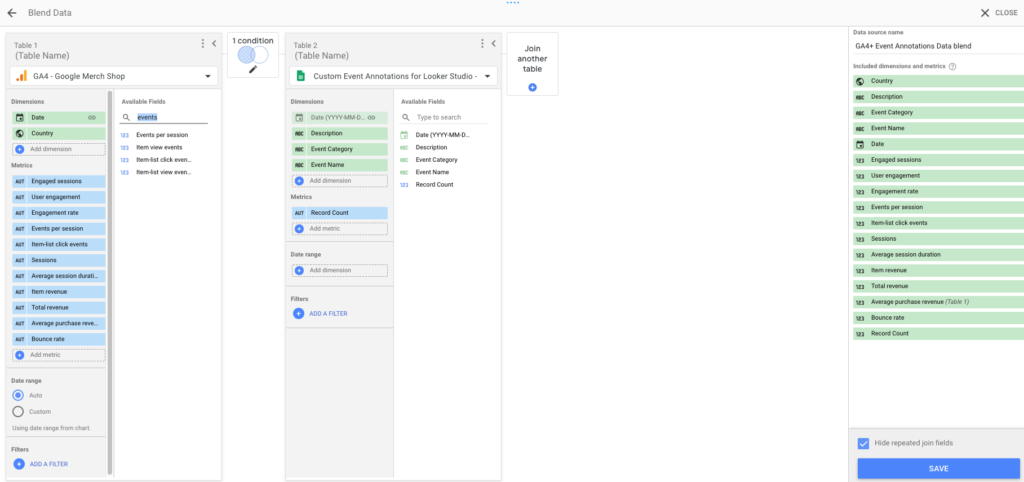Collapse Table 2 panel with the chevron
The width and height of the screenshot is (1024, 482).
(x=494, y=44)
